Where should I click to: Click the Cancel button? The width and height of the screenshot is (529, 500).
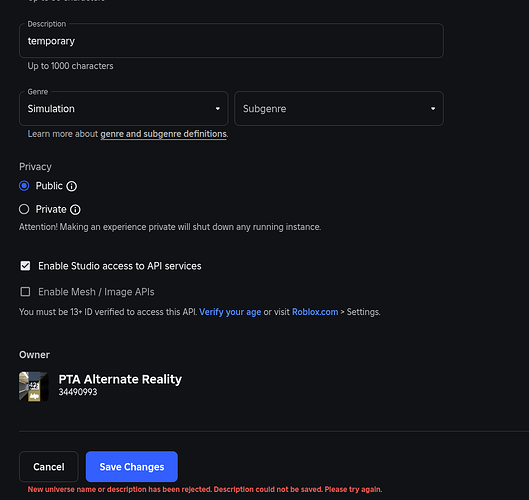click(x=49, y=467)
